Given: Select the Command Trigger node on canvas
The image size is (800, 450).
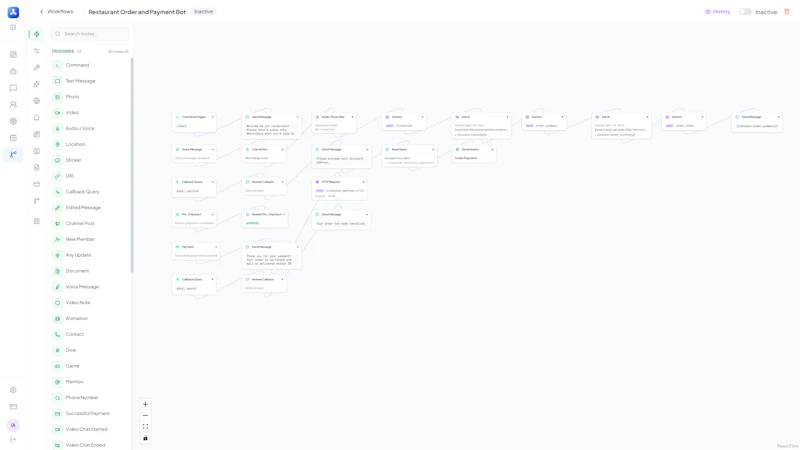Looking at the screenshot, I should tap(194, 122).
